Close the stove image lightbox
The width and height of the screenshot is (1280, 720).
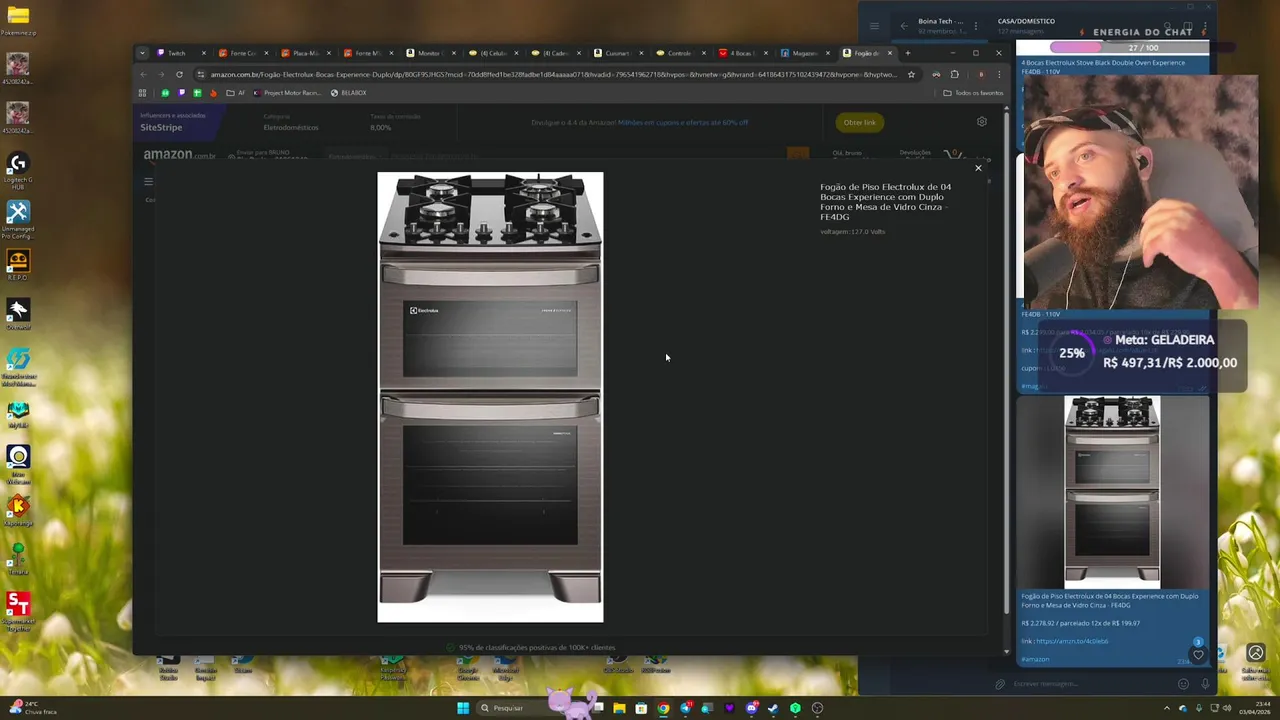[978, 168]
